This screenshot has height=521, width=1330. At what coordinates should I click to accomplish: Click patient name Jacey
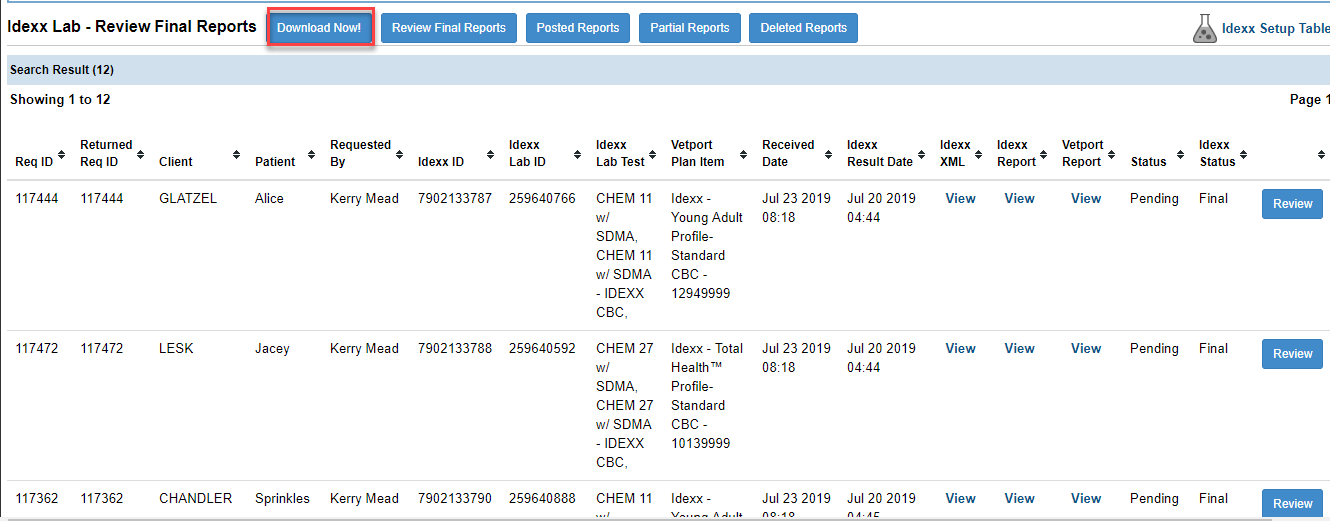pos(272,349)
